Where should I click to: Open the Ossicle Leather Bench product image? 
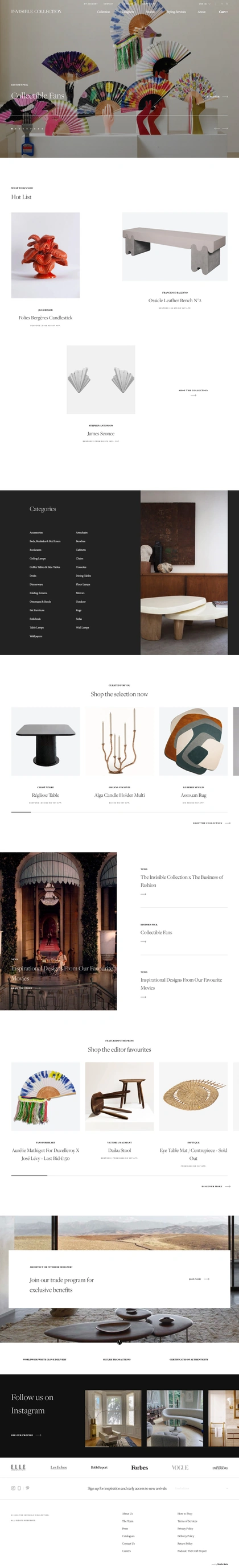175,246
